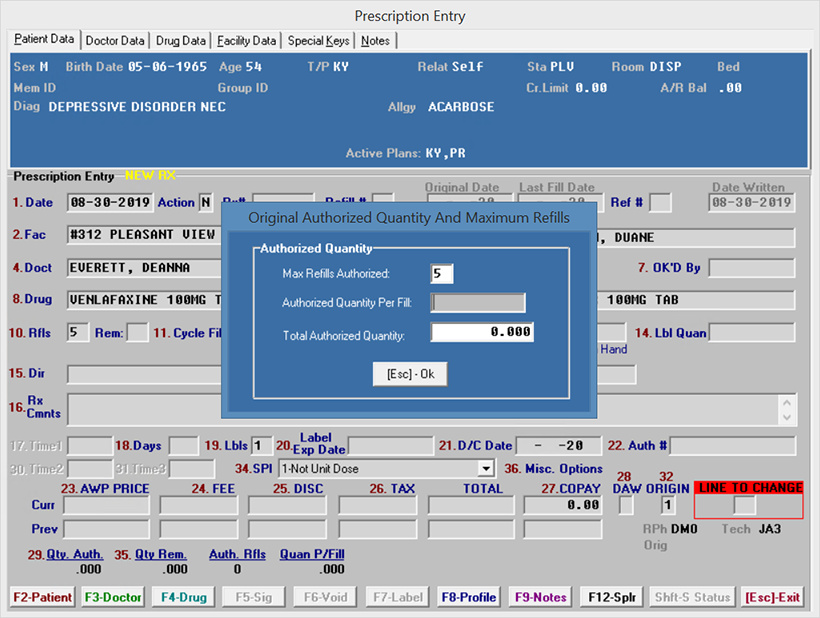Expand the SPI Not Unit Dose dropdown
This screenshot has height=618, width=820.
[486, 468]
